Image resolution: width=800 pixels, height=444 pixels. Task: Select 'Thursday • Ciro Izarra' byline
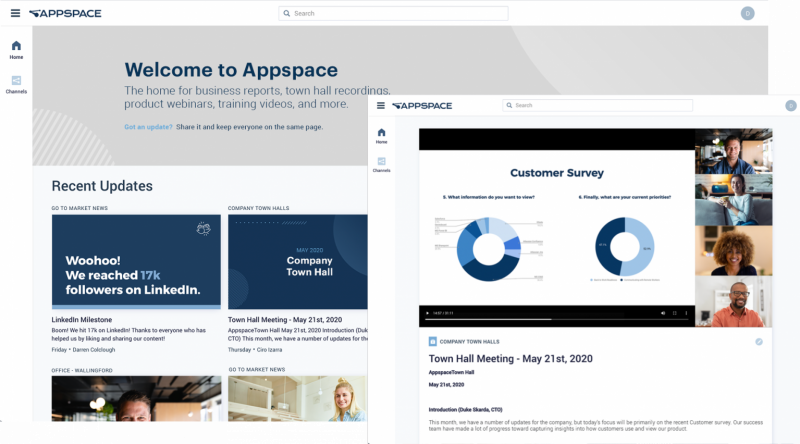pyautogui.click(x=255, y=350)
